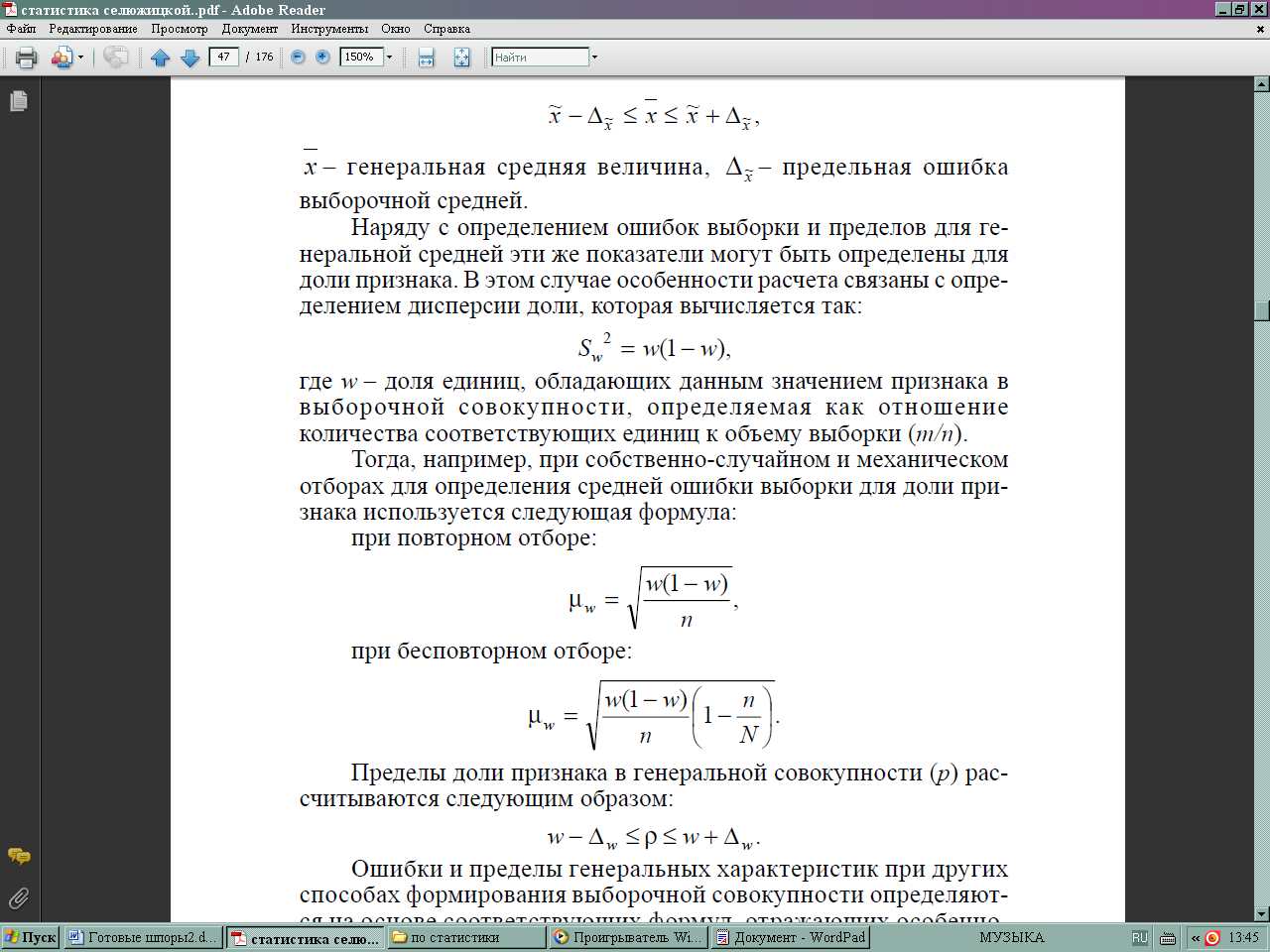Open the zoom level dropdown arrow

click(x=389, y=57)
